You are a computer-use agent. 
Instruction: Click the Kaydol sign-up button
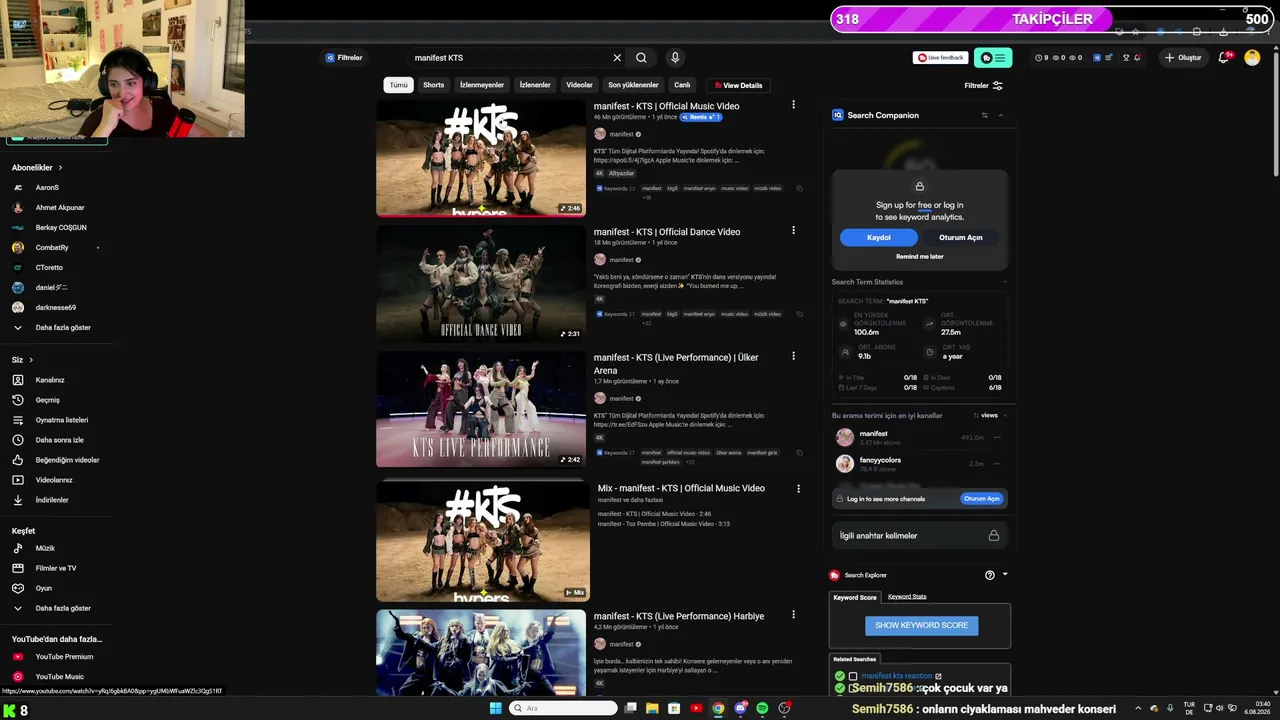(878, 238)
